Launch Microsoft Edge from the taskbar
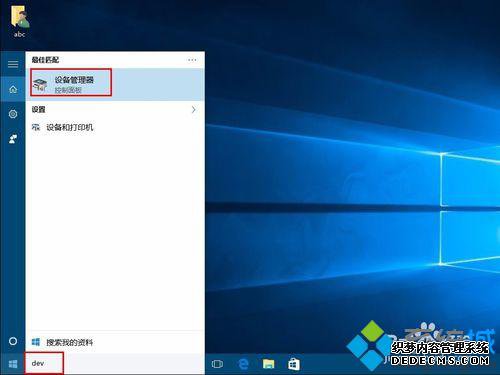Viewport: 500px width, 375px height. (x=244, y=364)
